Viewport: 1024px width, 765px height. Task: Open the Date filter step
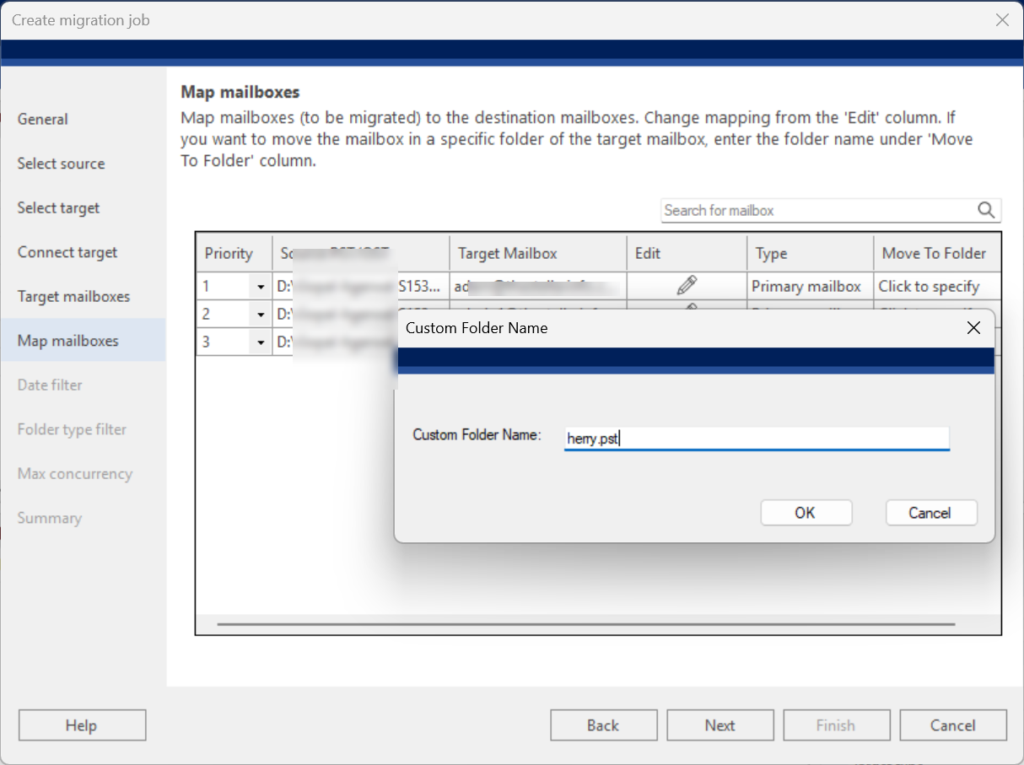(x=50, y=385)
